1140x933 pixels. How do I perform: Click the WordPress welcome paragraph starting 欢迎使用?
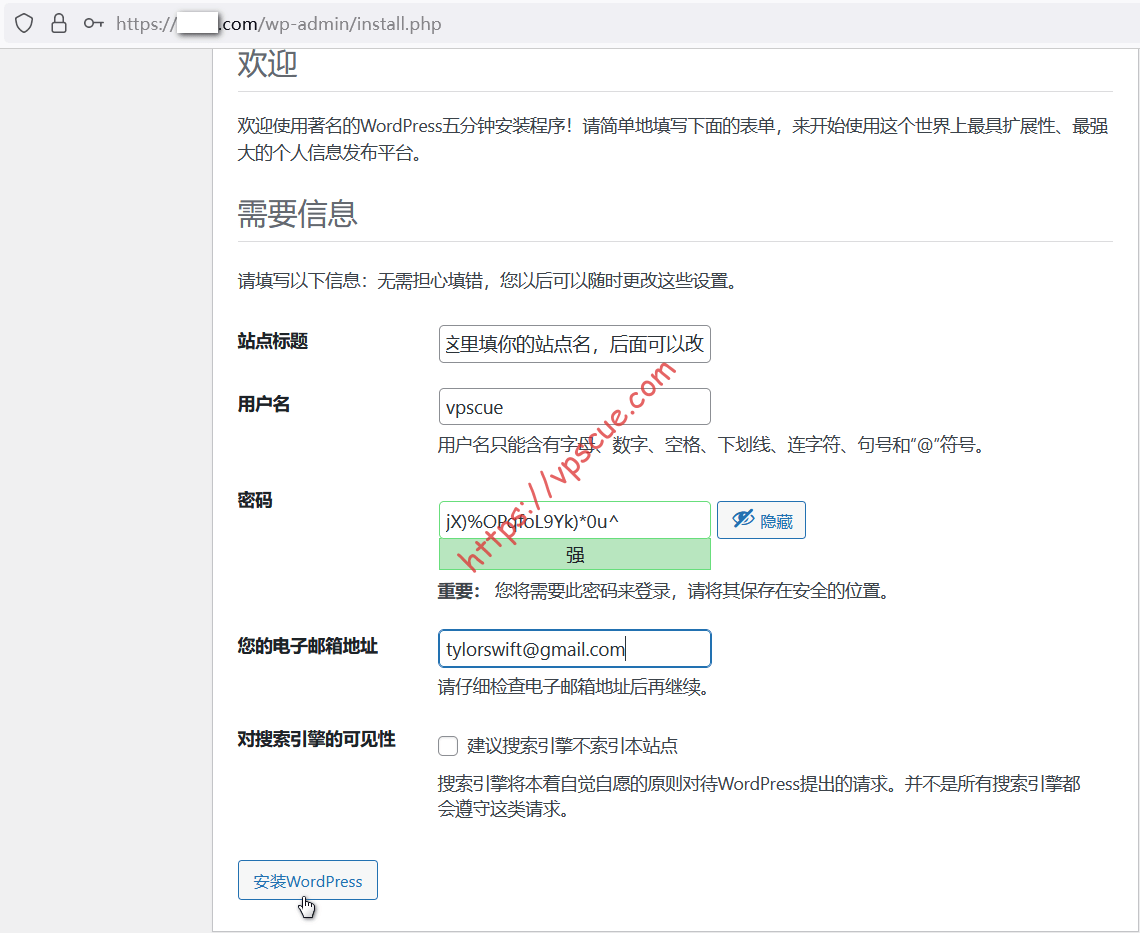(673, 140)
